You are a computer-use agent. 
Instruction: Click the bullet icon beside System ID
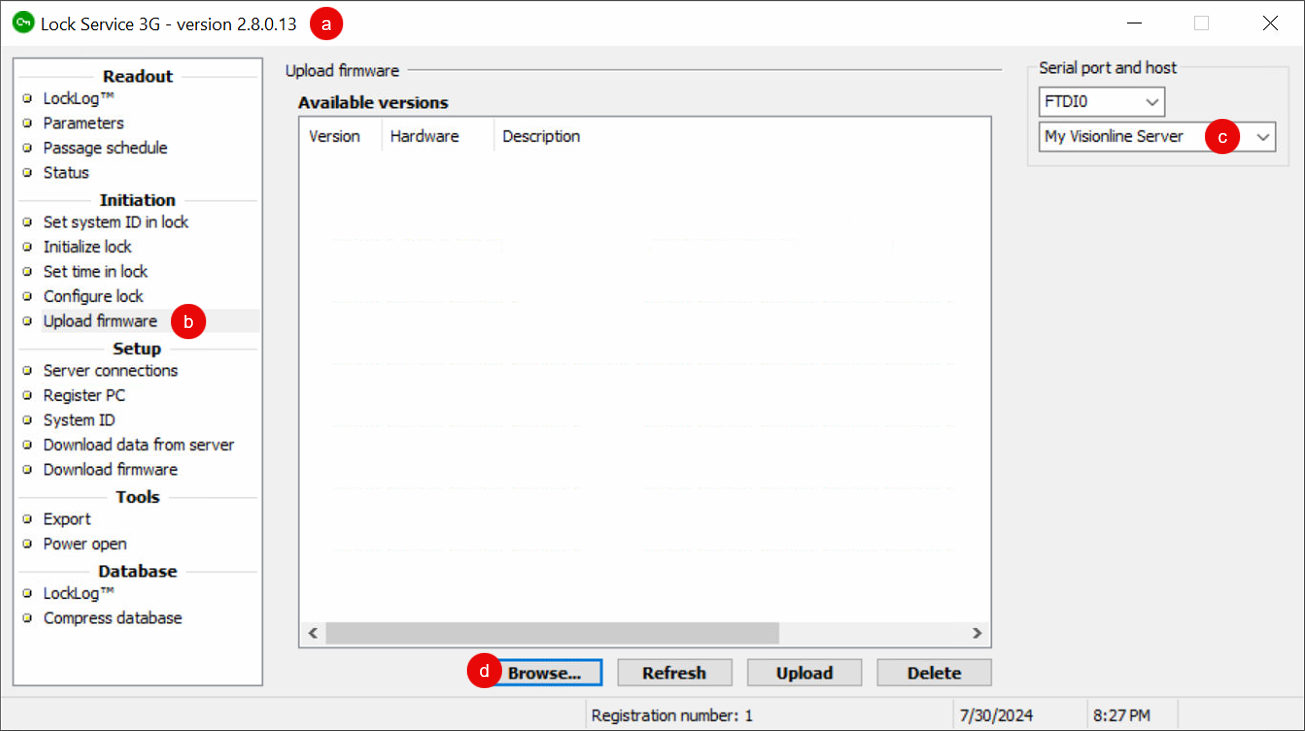tap(28, 421)
